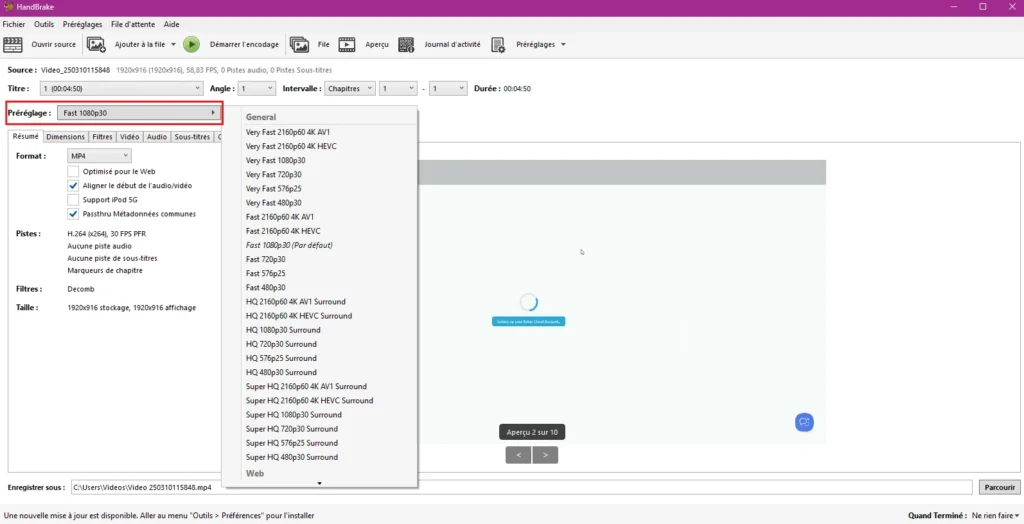Click Journal d'activité label
This screenshot has width=1024, height=524.
[x=452, y=44]
